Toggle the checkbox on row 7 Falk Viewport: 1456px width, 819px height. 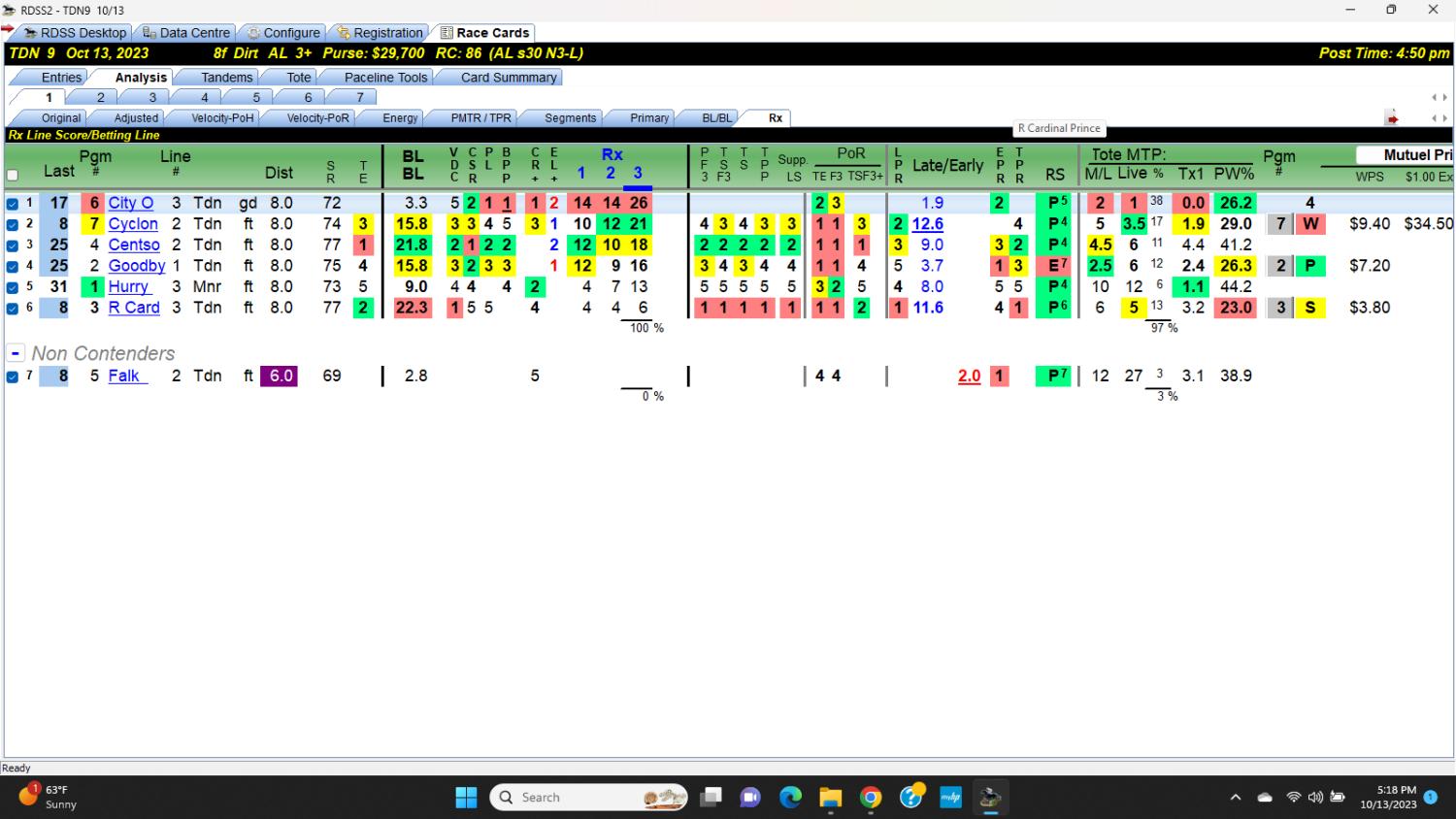13,377
